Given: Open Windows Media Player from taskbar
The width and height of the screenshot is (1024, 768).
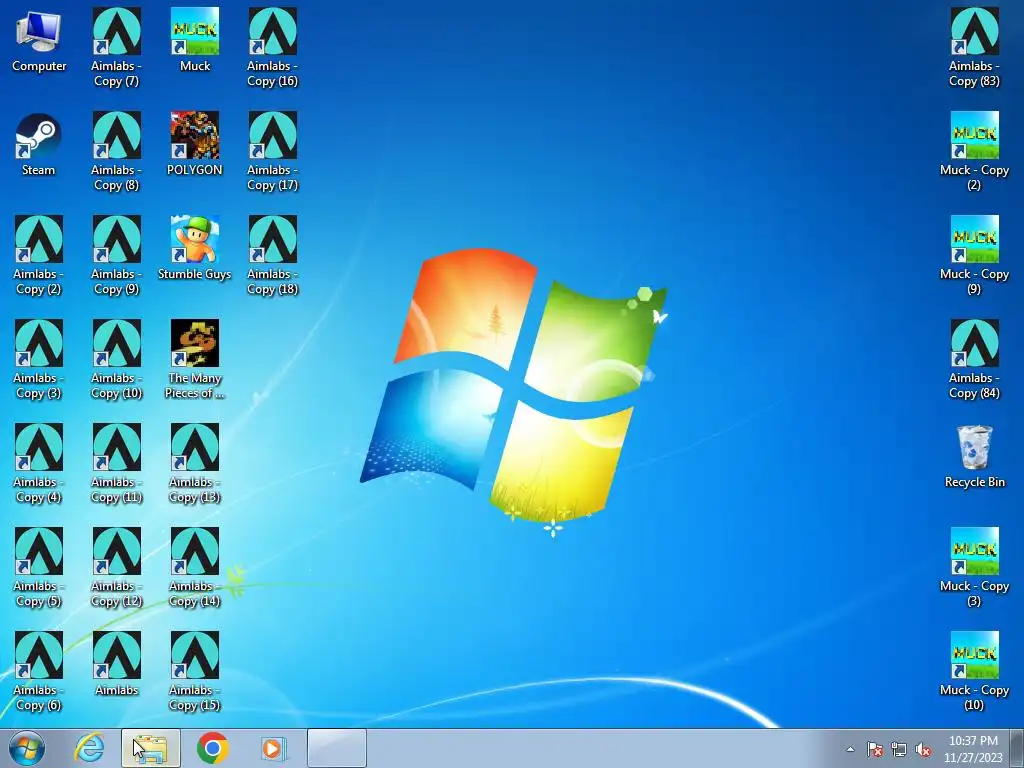Looking at the screenshot, I should point(273,748).
